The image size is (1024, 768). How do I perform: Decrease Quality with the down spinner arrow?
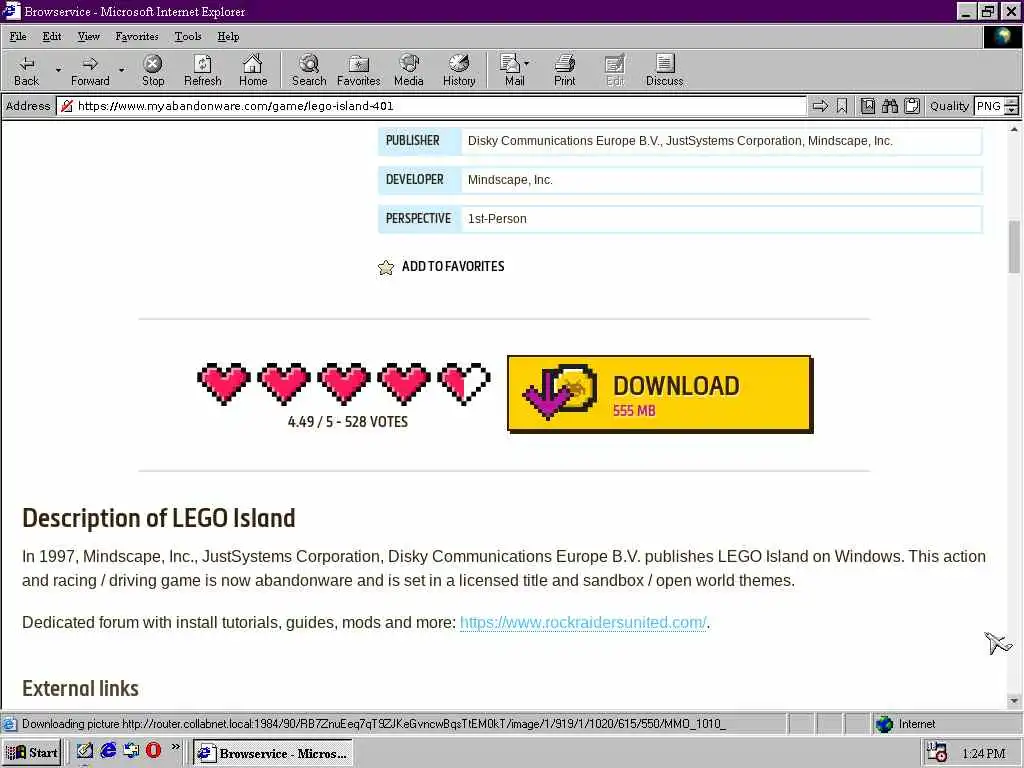1012,110
